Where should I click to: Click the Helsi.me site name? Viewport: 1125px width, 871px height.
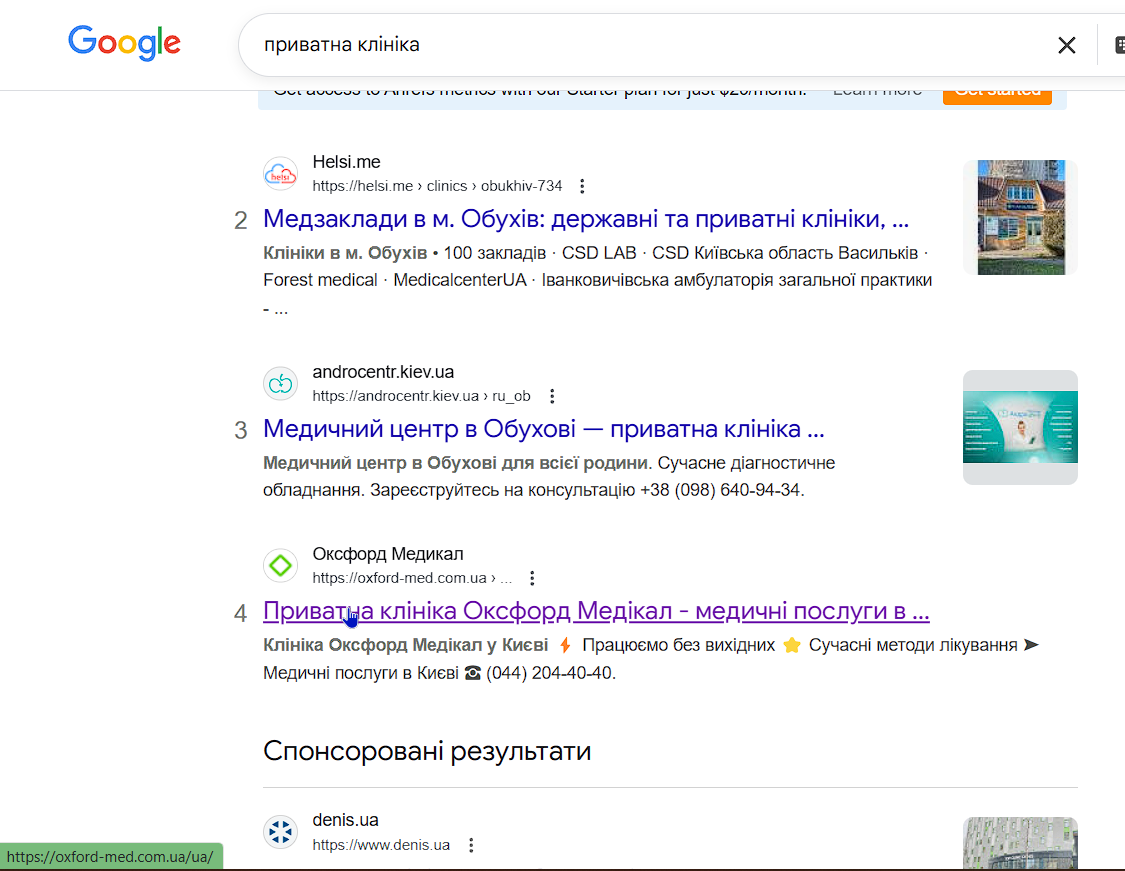346,162
